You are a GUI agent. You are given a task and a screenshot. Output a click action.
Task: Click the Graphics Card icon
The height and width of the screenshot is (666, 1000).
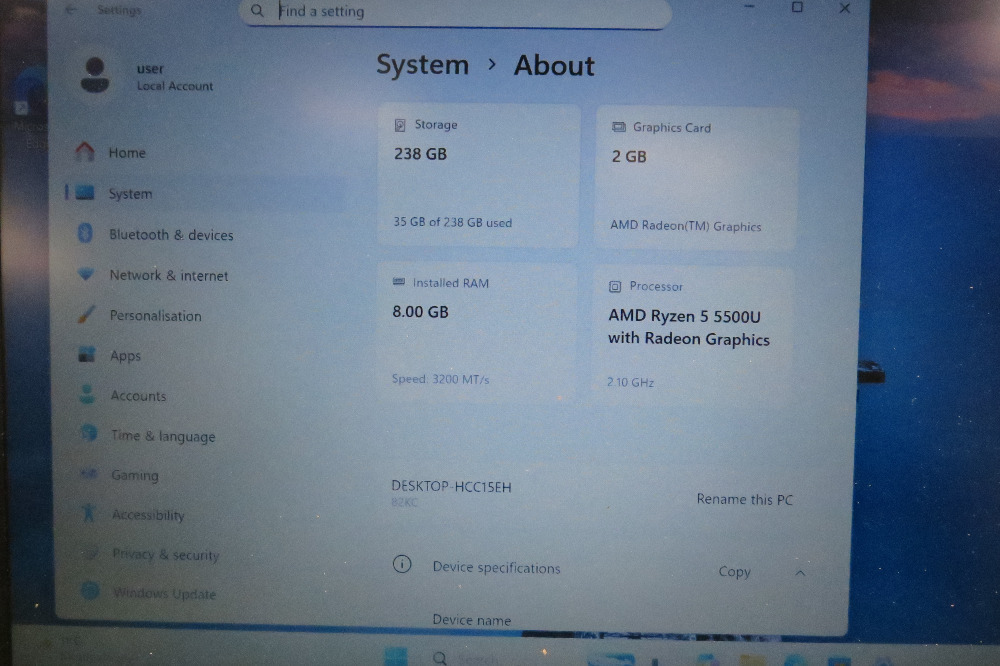(619, 127)
